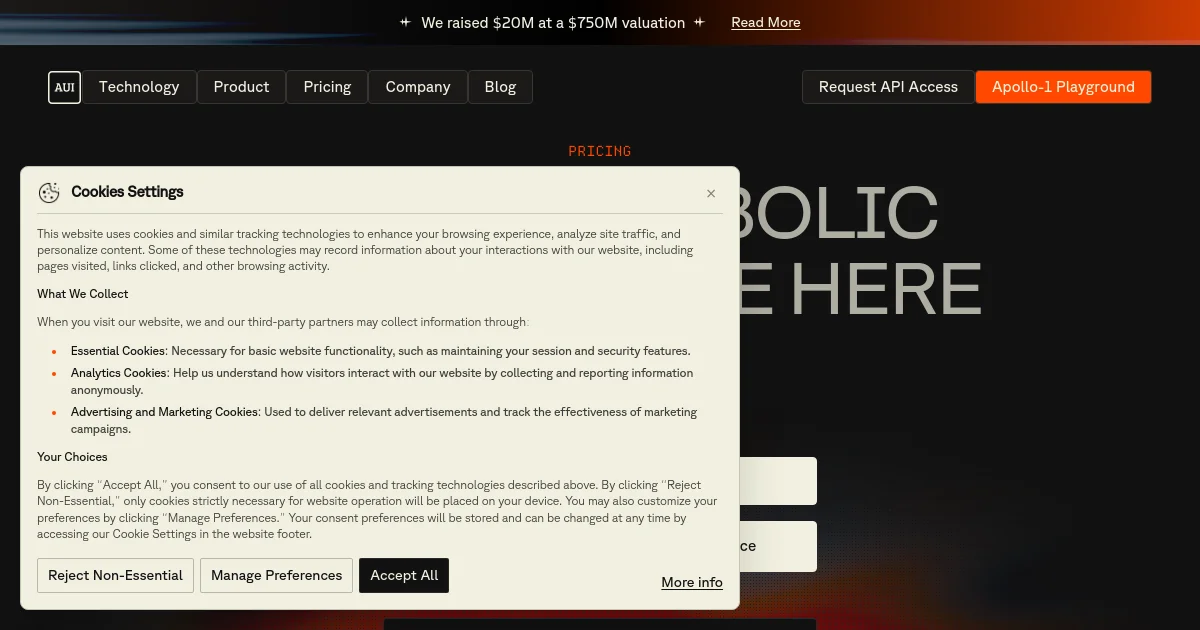Visit the Blog page
This screenshot has width=1200, height=630.
500,87
